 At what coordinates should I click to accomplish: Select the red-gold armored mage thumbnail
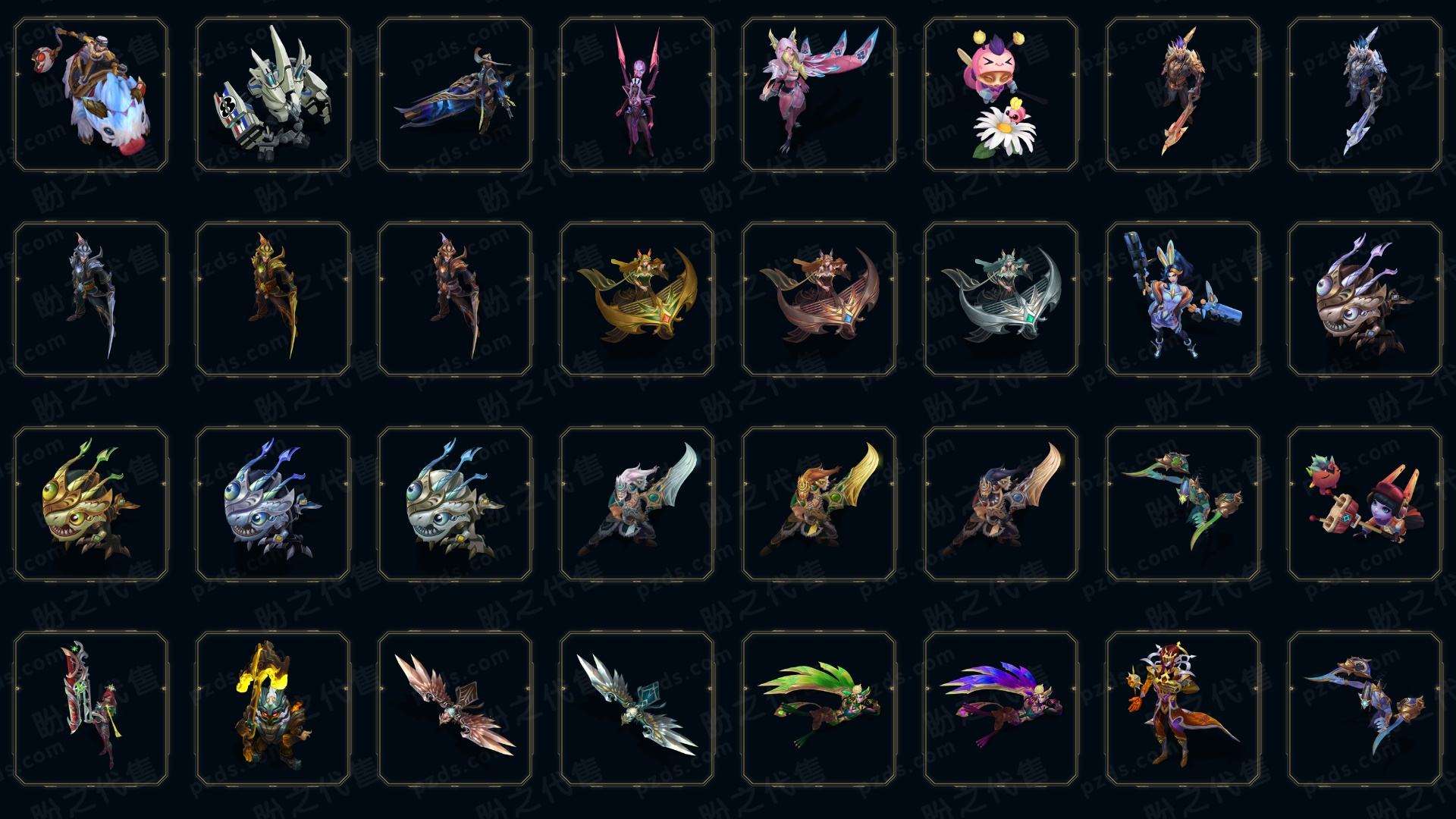pyautogui.click(x=1183, y=709)
